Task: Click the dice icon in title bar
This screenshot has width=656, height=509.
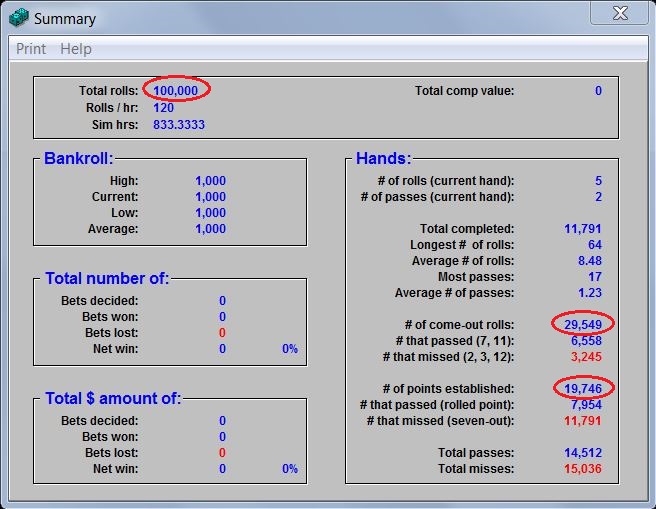Action: (19, 18)
